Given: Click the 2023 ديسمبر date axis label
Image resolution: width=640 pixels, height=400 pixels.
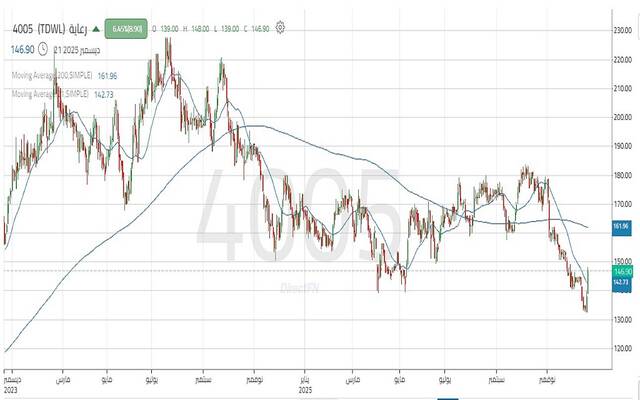Looking at the screenshot, I should point(8,383).
